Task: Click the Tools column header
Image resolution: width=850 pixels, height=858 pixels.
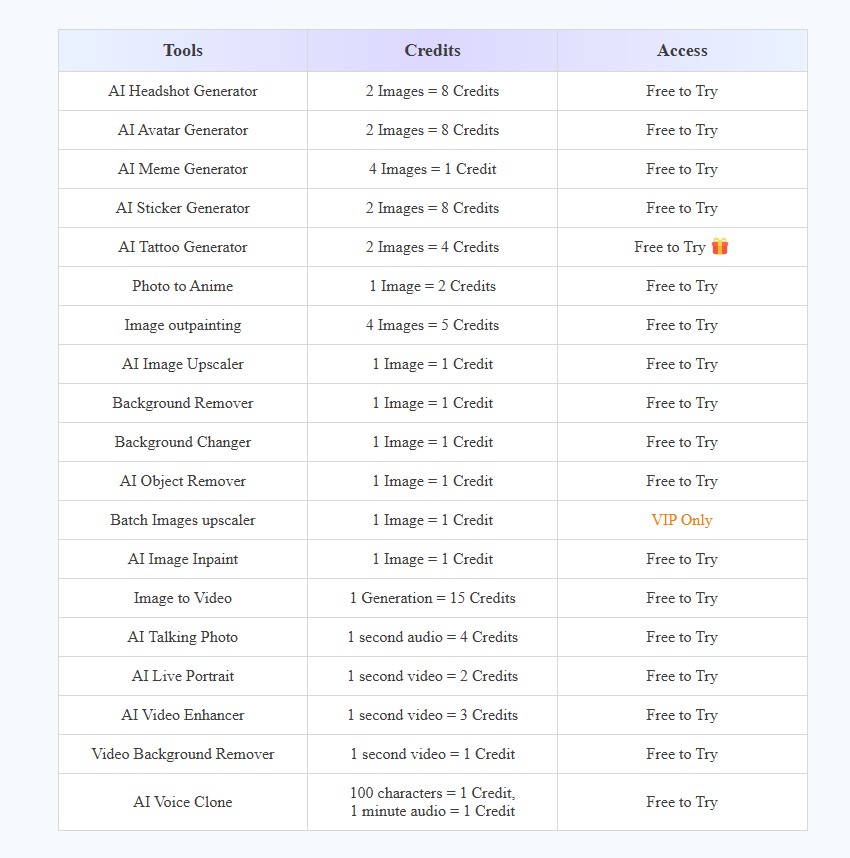Action: point(183,51)
